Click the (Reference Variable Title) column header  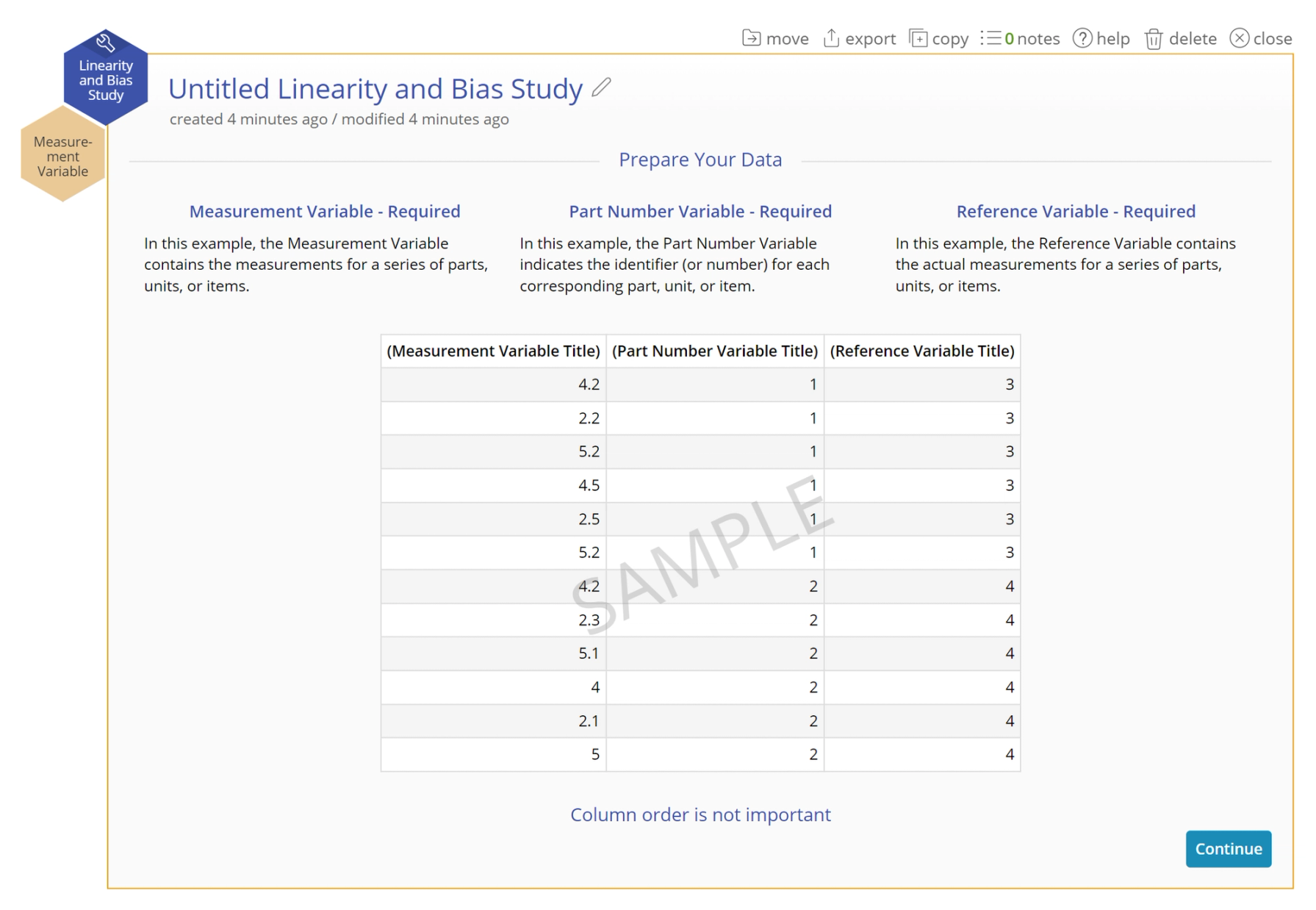tap(922, 351)
